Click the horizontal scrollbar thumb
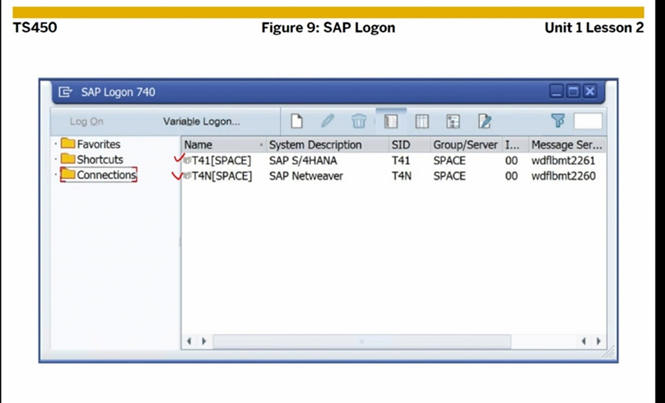Viewport: 665px width, 403px height. pos(362,341)
